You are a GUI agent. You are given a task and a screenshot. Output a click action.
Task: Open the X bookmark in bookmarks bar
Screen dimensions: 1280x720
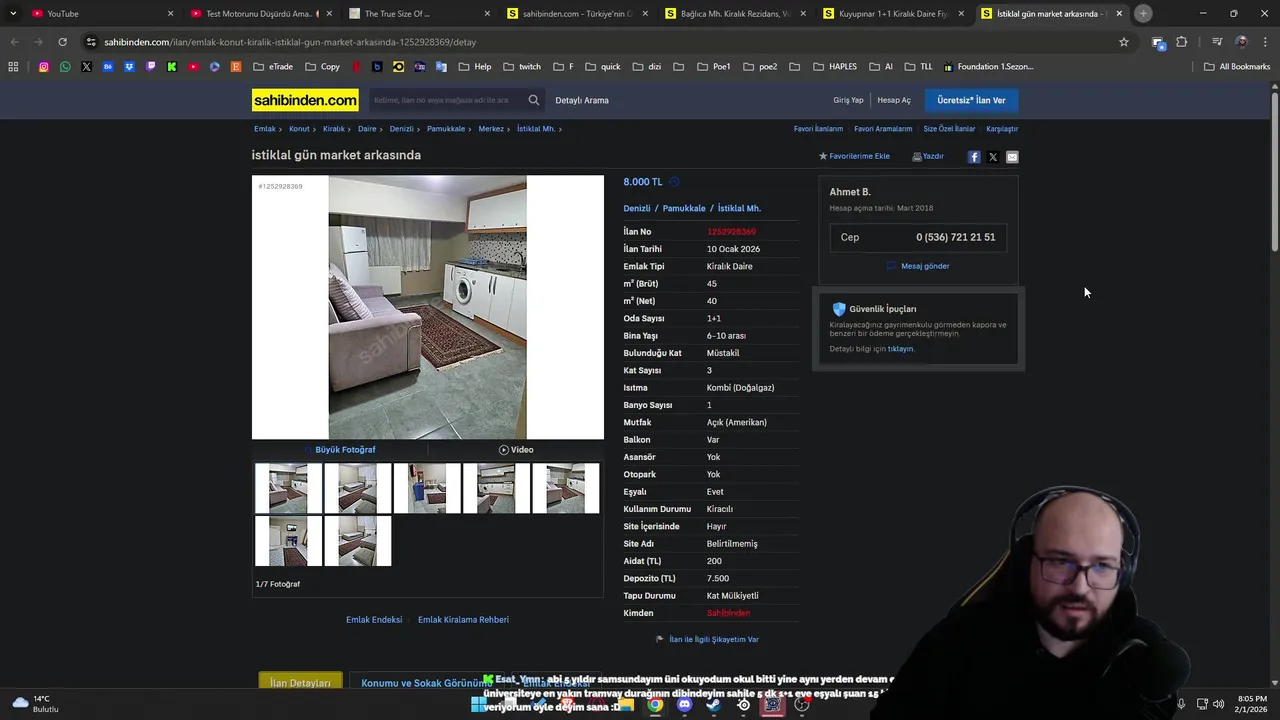[86, 67]
